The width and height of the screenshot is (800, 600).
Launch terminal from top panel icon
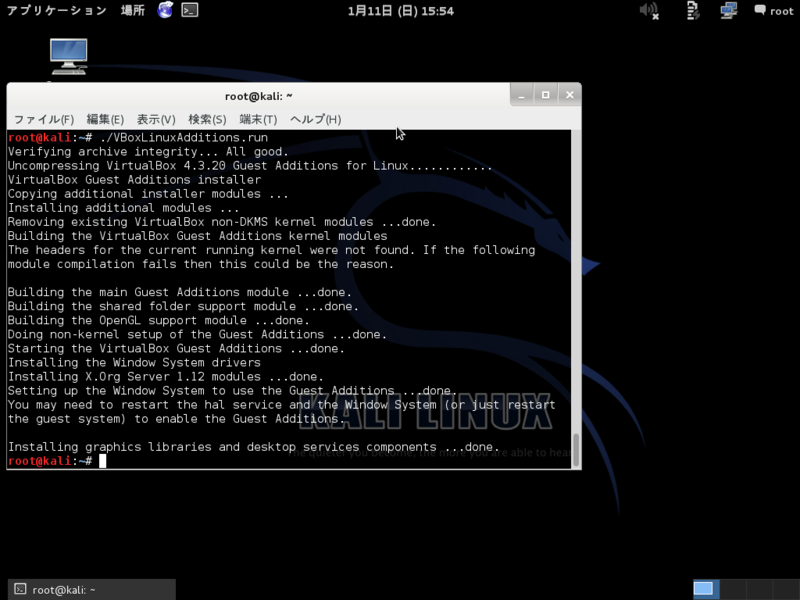(x=190, y=10)
